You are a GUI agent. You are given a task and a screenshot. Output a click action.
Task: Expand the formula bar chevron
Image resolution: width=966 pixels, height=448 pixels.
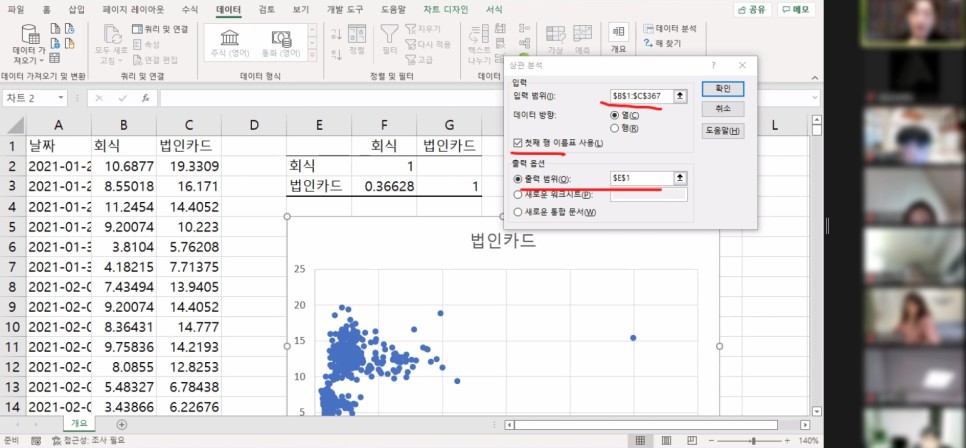(813, 99)
